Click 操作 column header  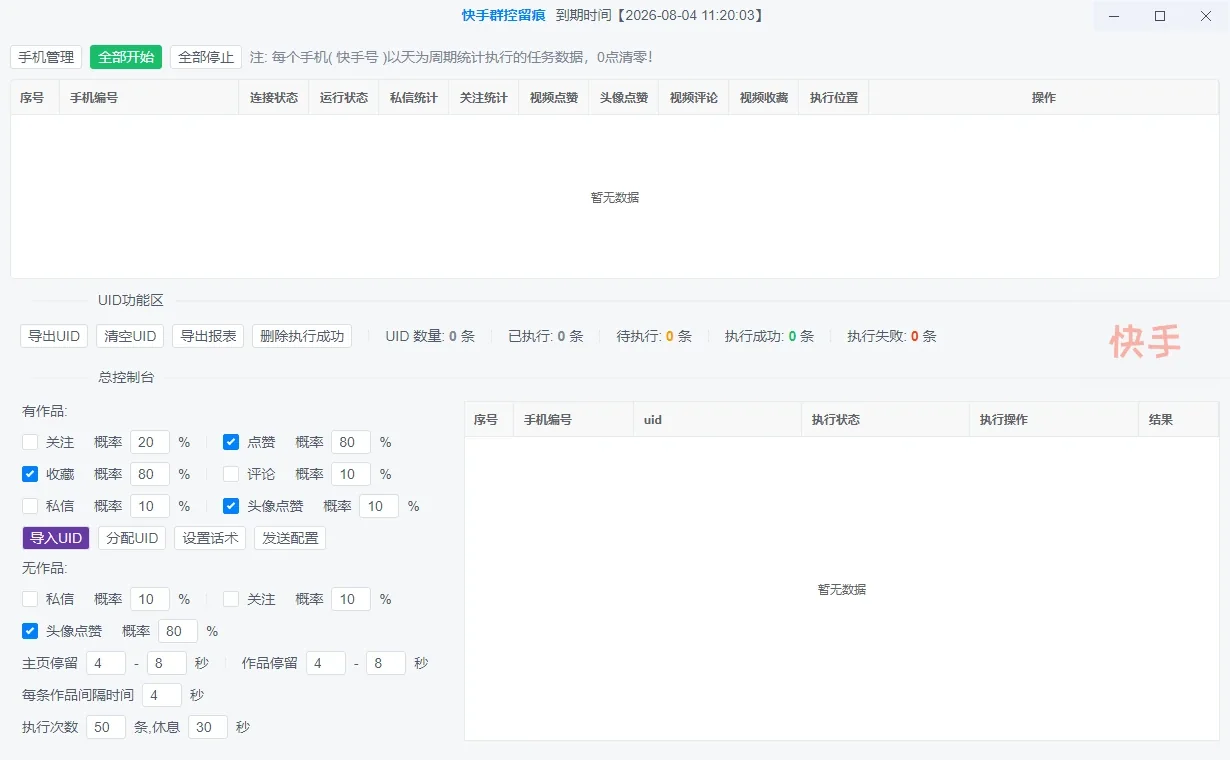pos(1044,98)
